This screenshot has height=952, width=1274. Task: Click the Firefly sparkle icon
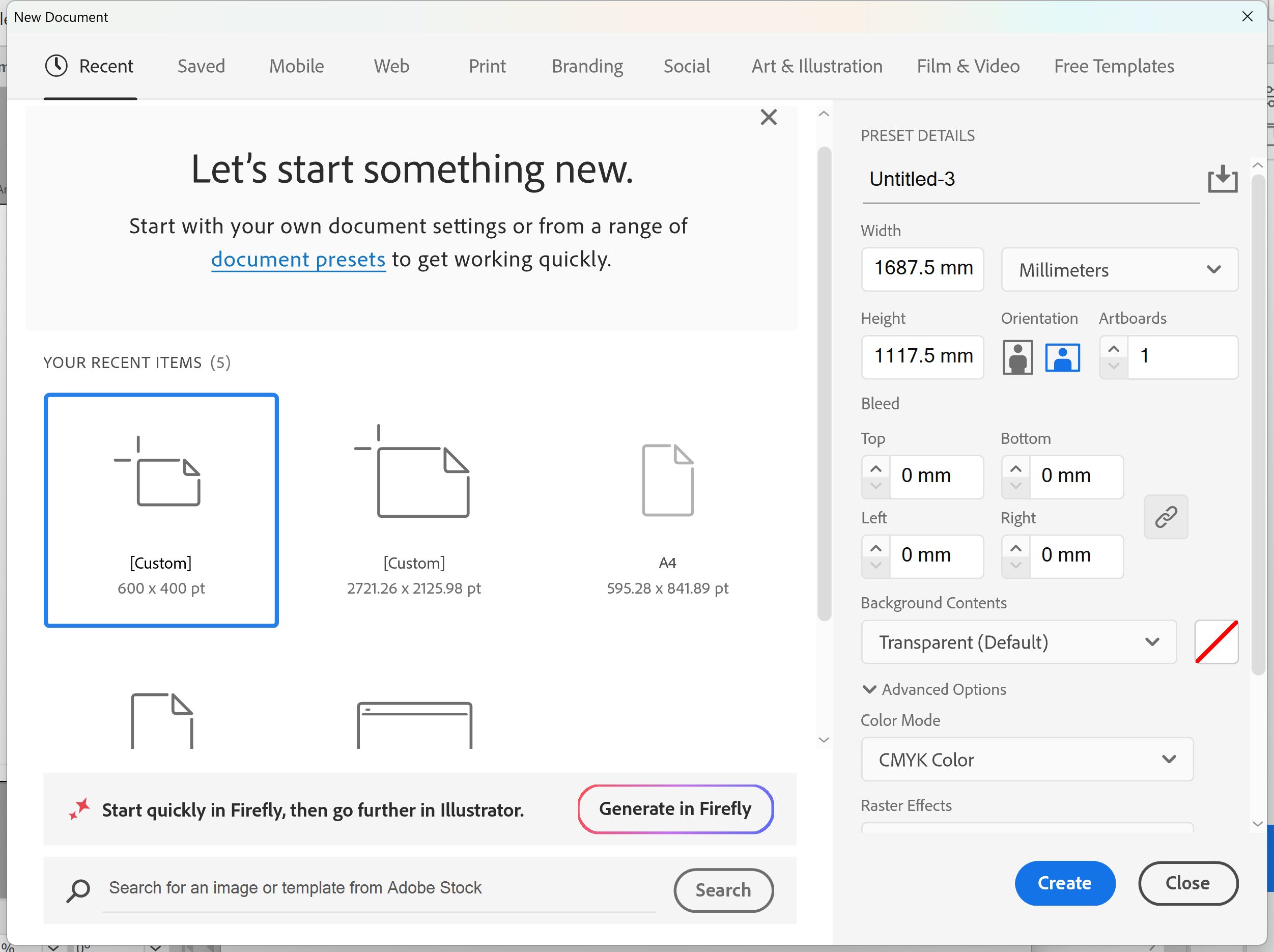[x=79, y=808]
